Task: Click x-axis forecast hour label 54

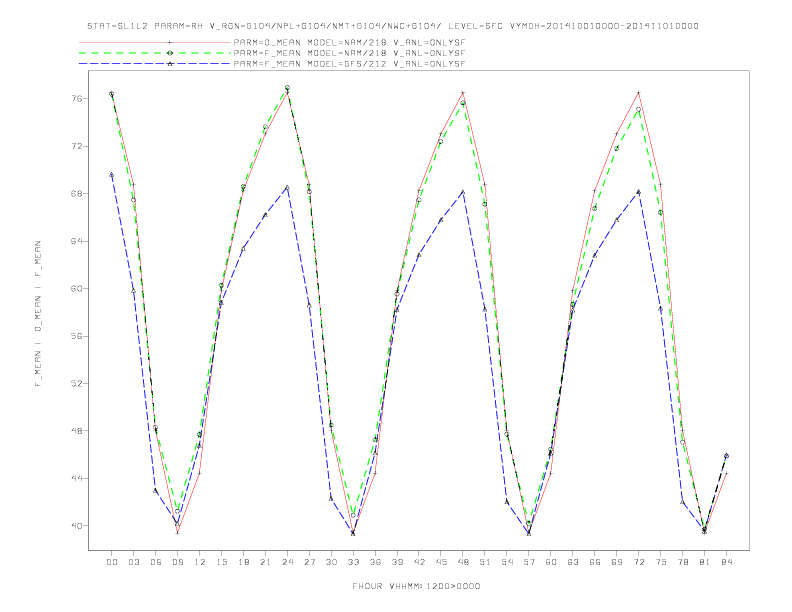Action: tap(507, 562)
